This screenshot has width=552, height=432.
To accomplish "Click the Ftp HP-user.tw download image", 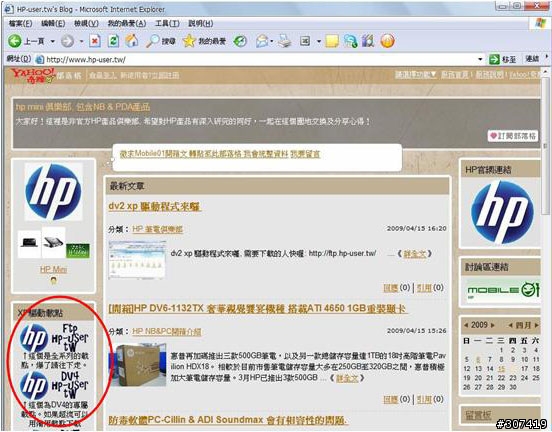I will coord(54,337).
